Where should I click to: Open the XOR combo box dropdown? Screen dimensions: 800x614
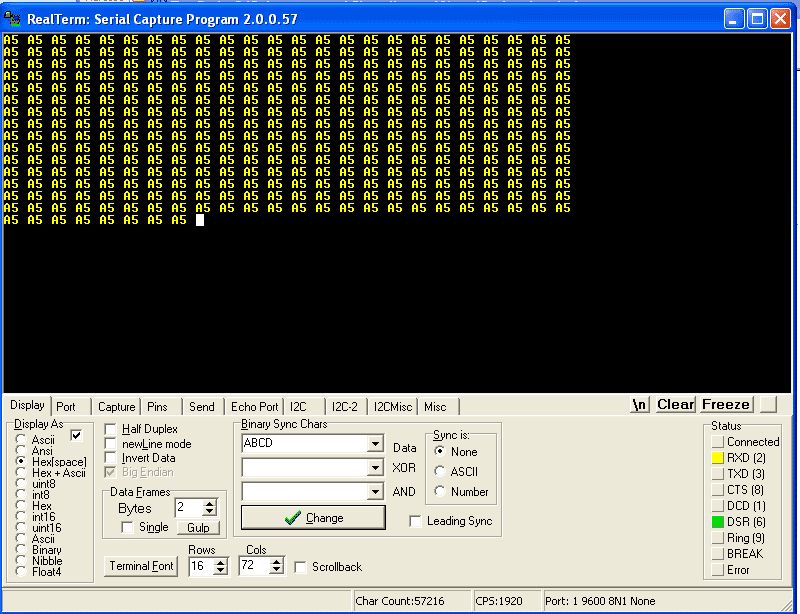[375, 467]
